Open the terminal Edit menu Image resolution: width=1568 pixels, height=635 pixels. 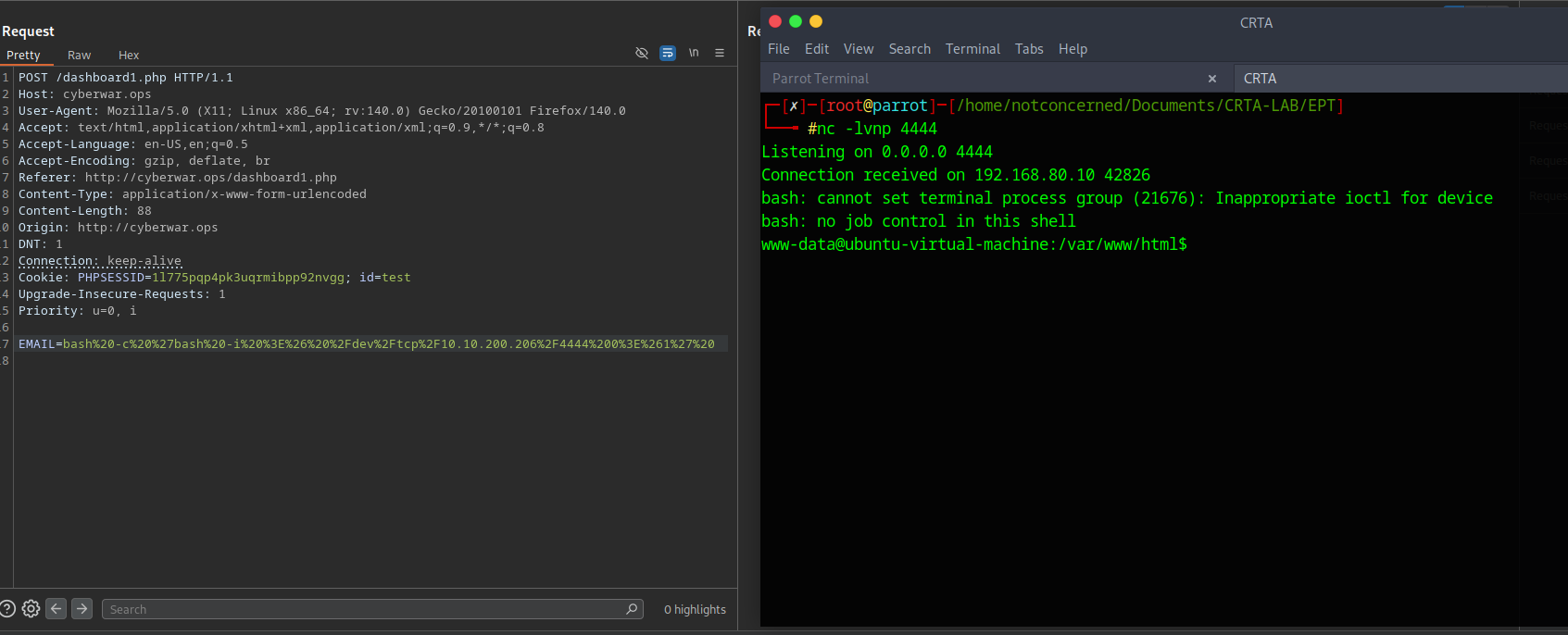pyautogui.click(x=817, y=49)
